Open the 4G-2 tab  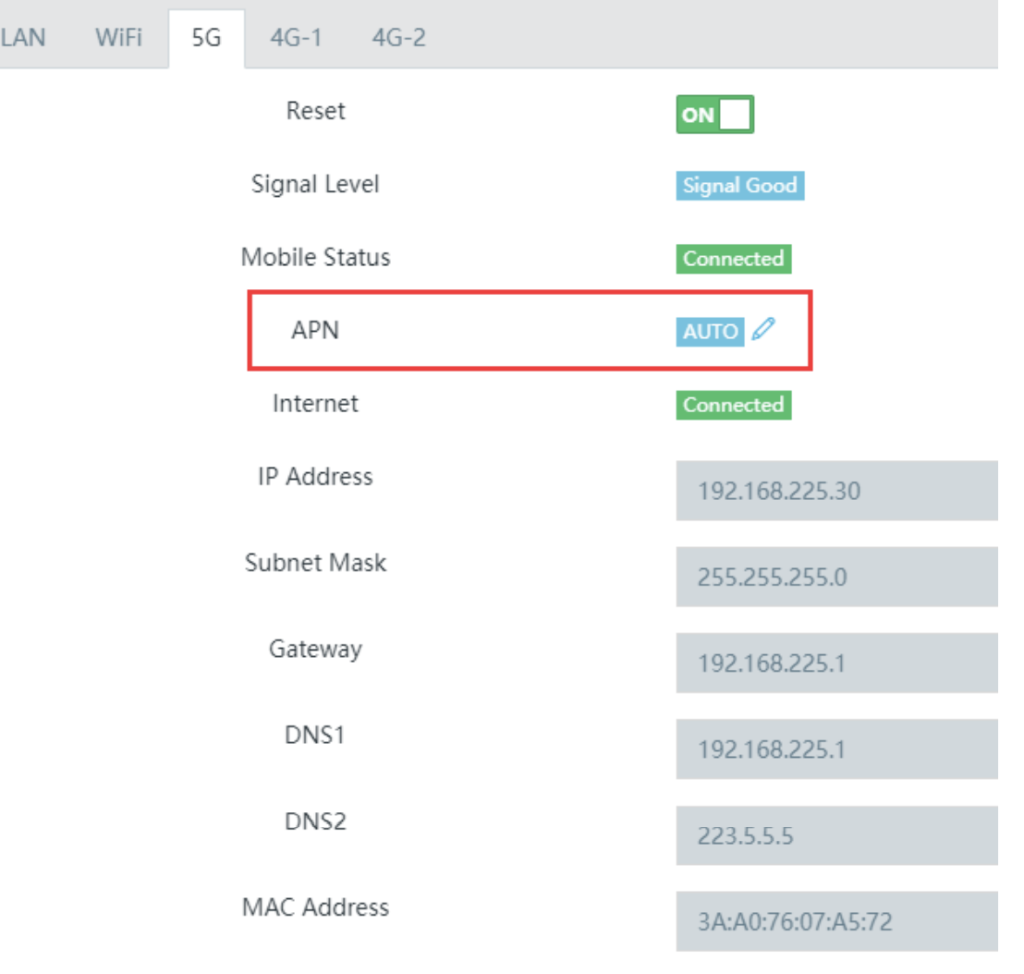click(x=398, y=38)
